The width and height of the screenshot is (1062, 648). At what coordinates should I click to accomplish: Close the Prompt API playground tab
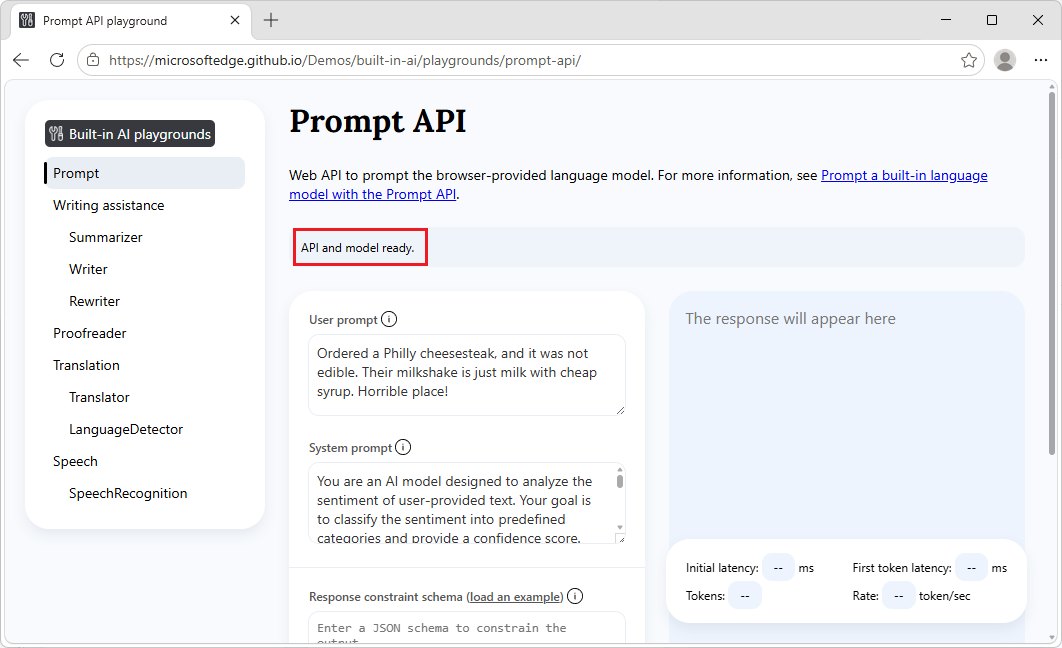coord(235,20)
